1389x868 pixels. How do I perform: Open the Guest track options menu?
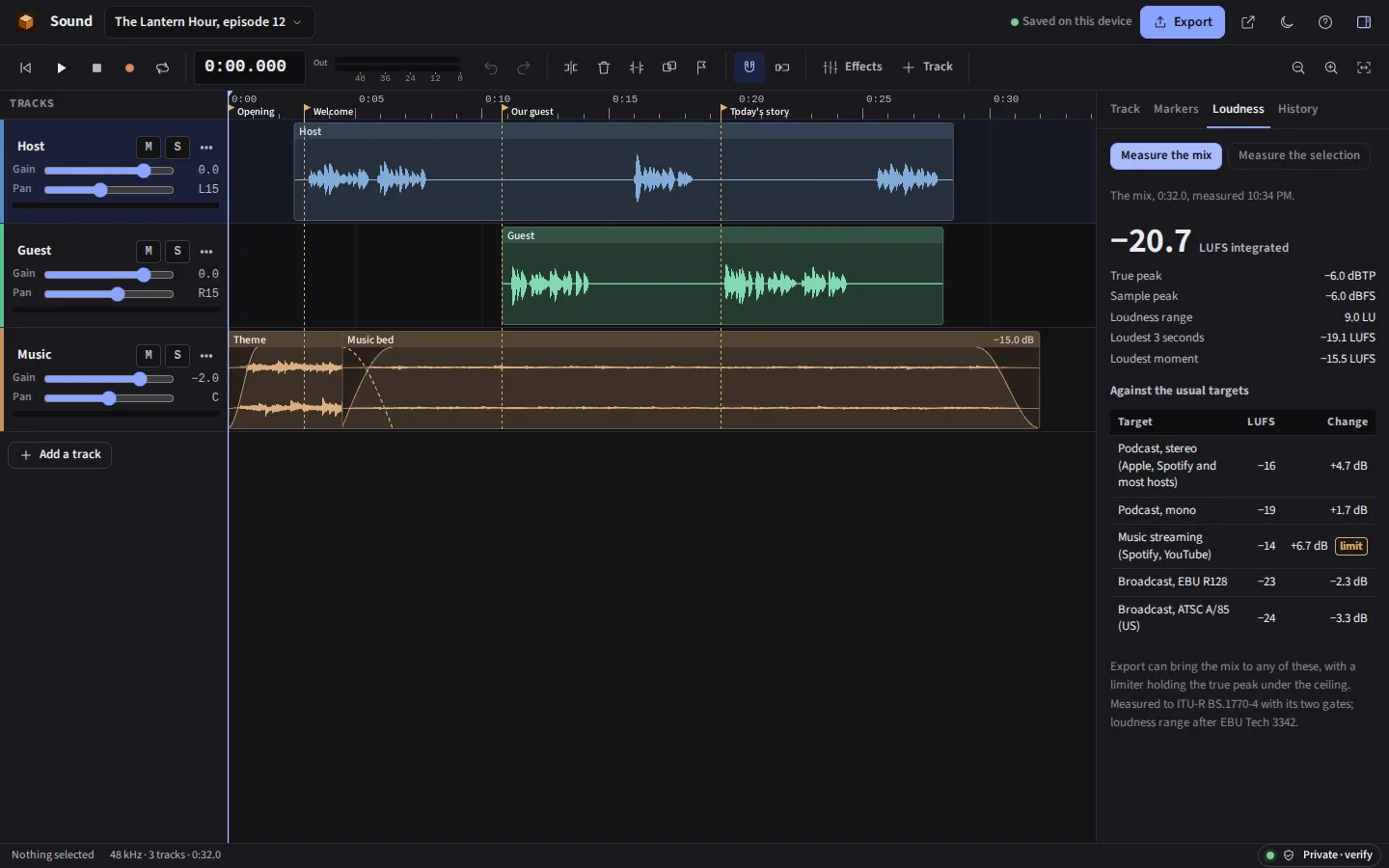point(206,252)
